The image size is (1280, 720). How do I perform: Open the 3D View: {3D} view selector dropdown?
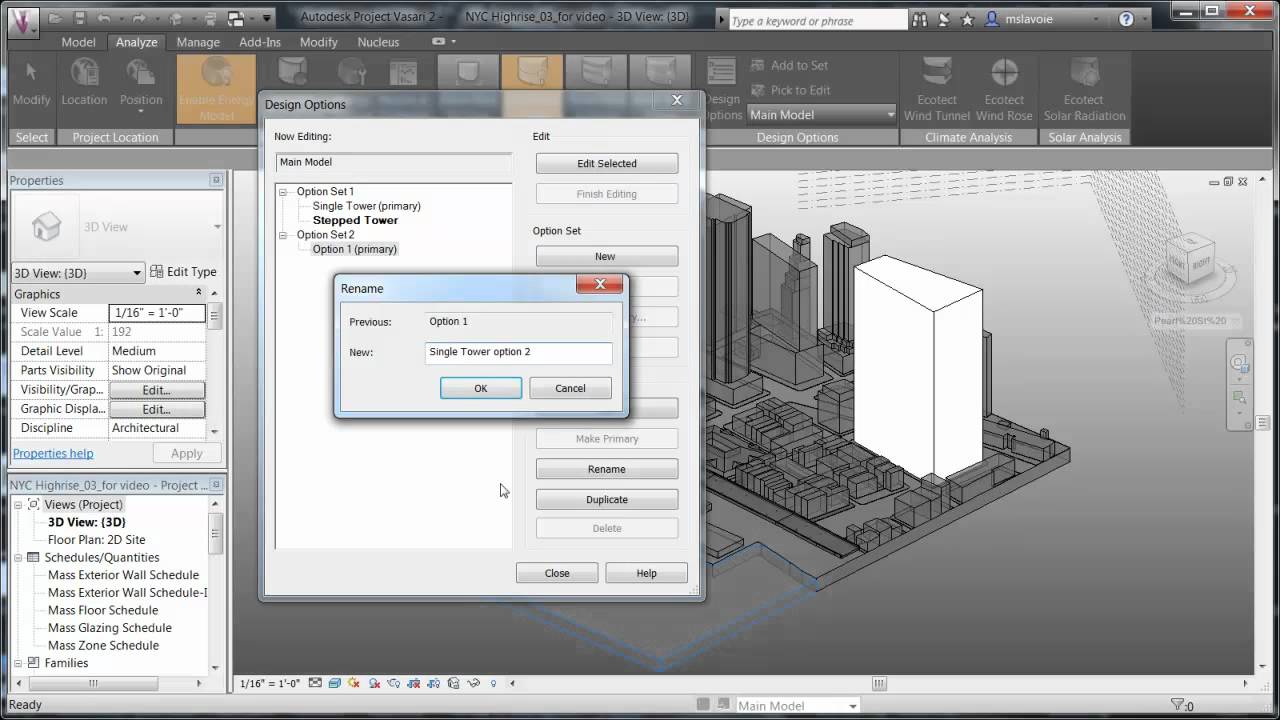tap(135, 272)
